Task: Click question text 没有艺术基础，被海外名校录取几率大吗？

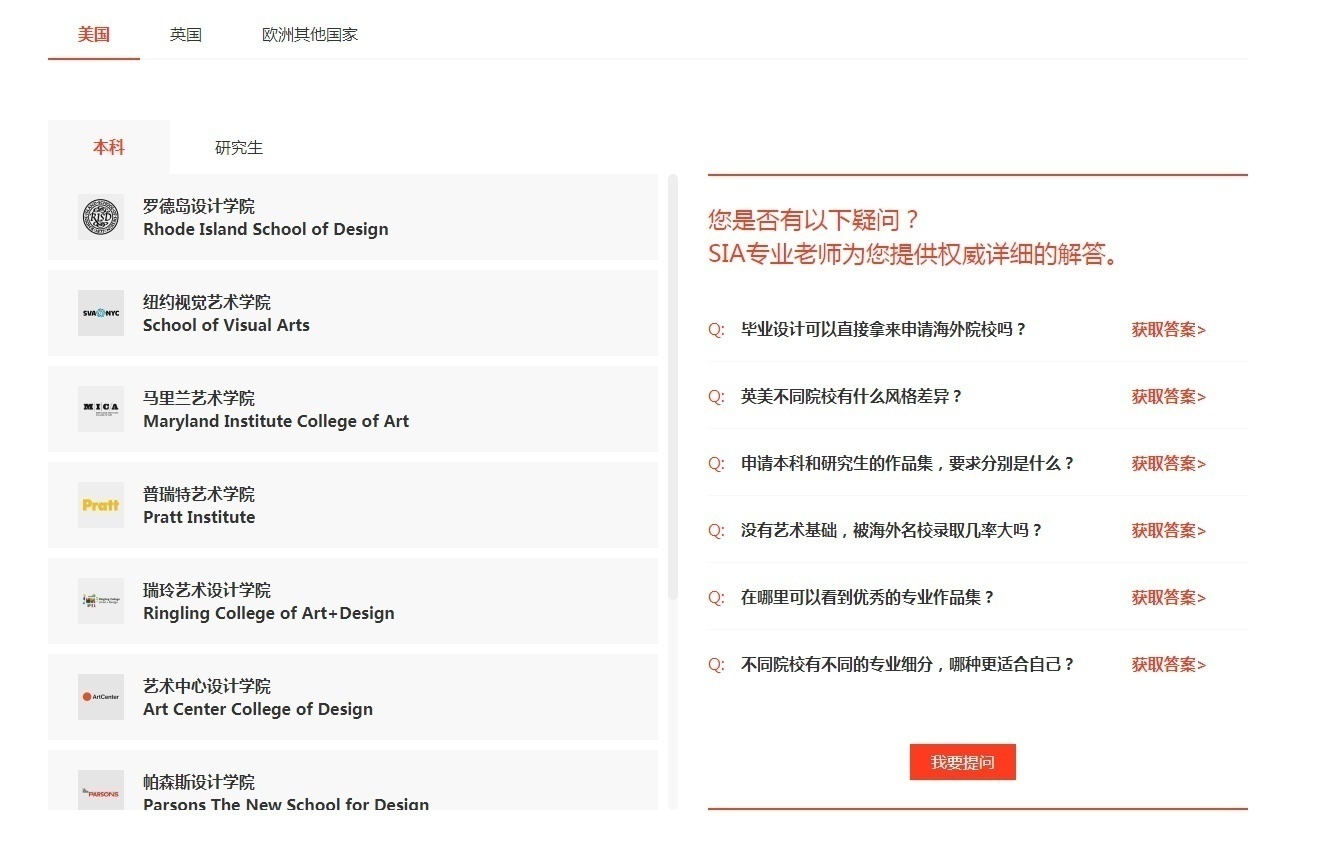Action: point(892,530)
